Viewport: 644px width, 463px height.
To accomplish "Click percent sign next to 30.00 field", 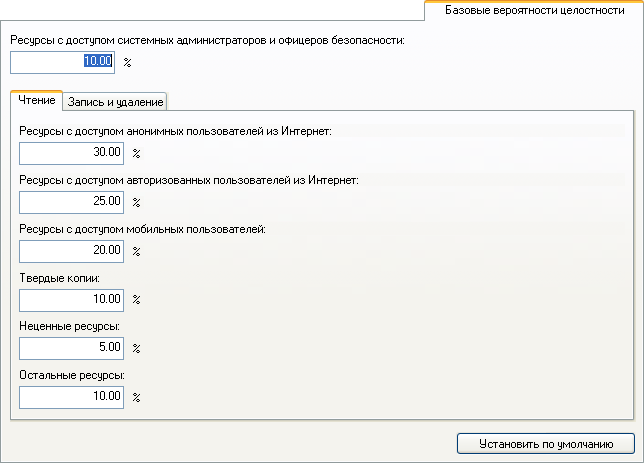I will pyautogui.click(x=136, y=154).
